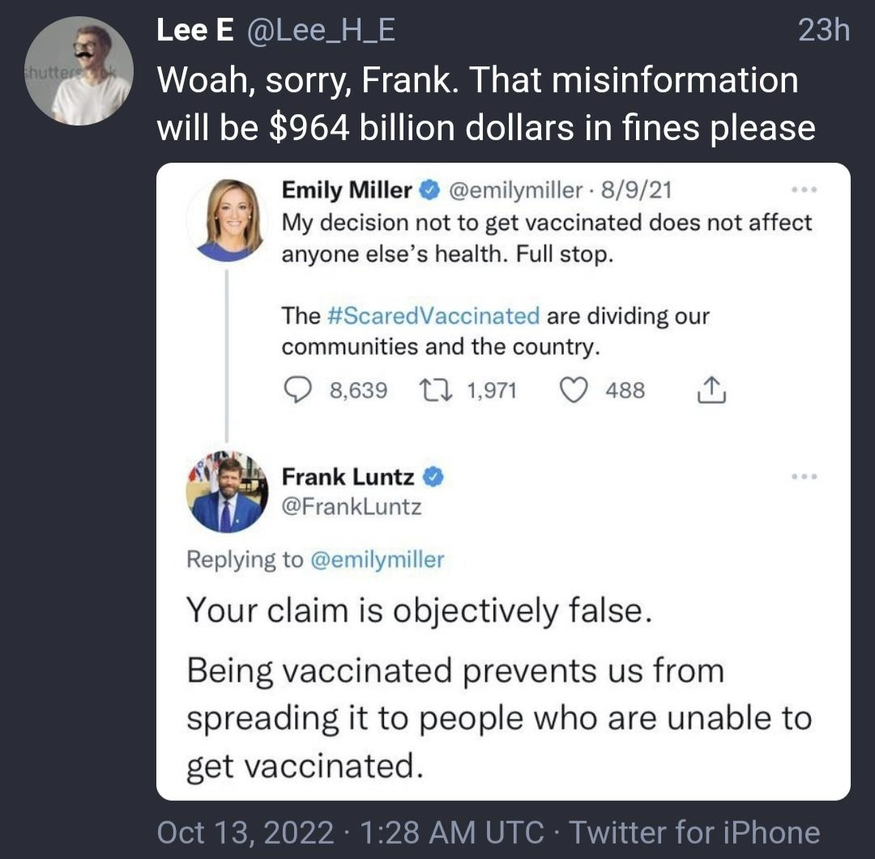The image size is (875, 859).
Task: Open Lee E's profile picture
Action: click(x=77, y=71)
